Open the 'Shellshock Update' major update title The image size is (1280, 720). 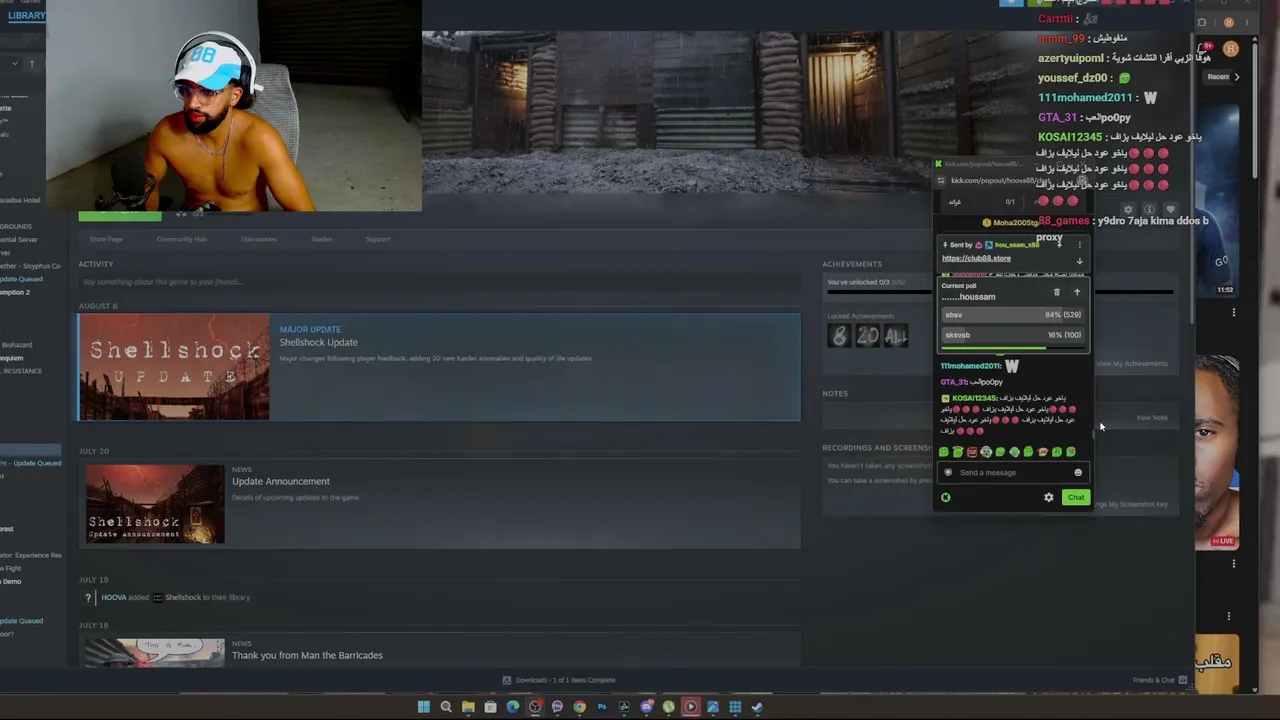point(318,342)
